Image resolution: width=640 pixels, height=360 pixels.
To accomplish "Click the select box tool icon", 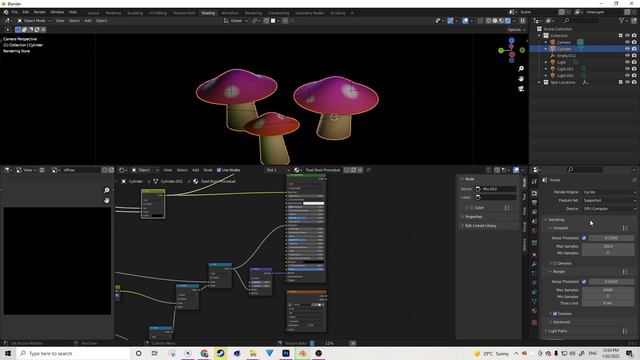I will coord(18,29).
